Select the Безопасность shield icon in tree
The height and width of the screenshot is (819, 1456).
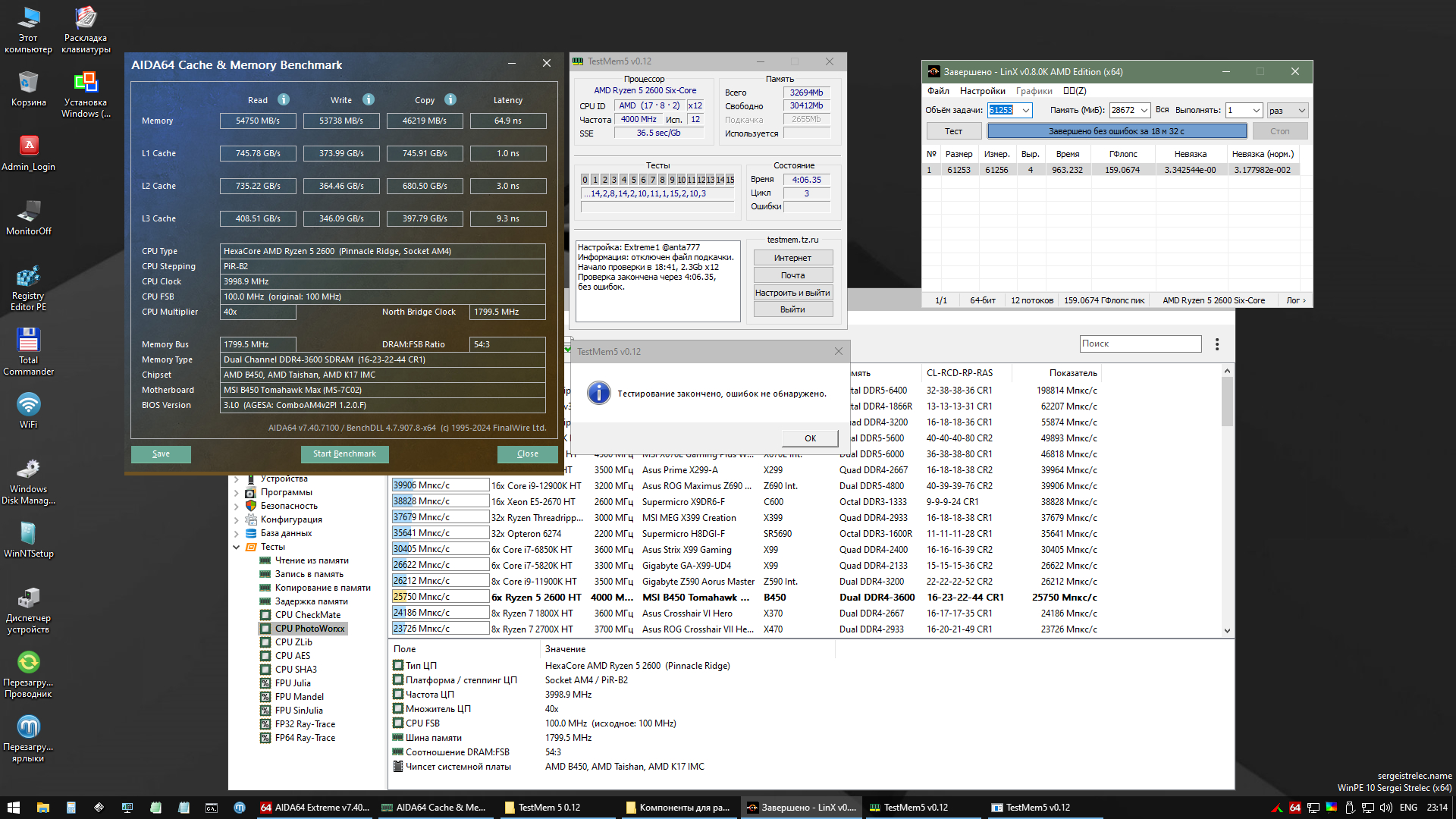[x=251, y=506]
